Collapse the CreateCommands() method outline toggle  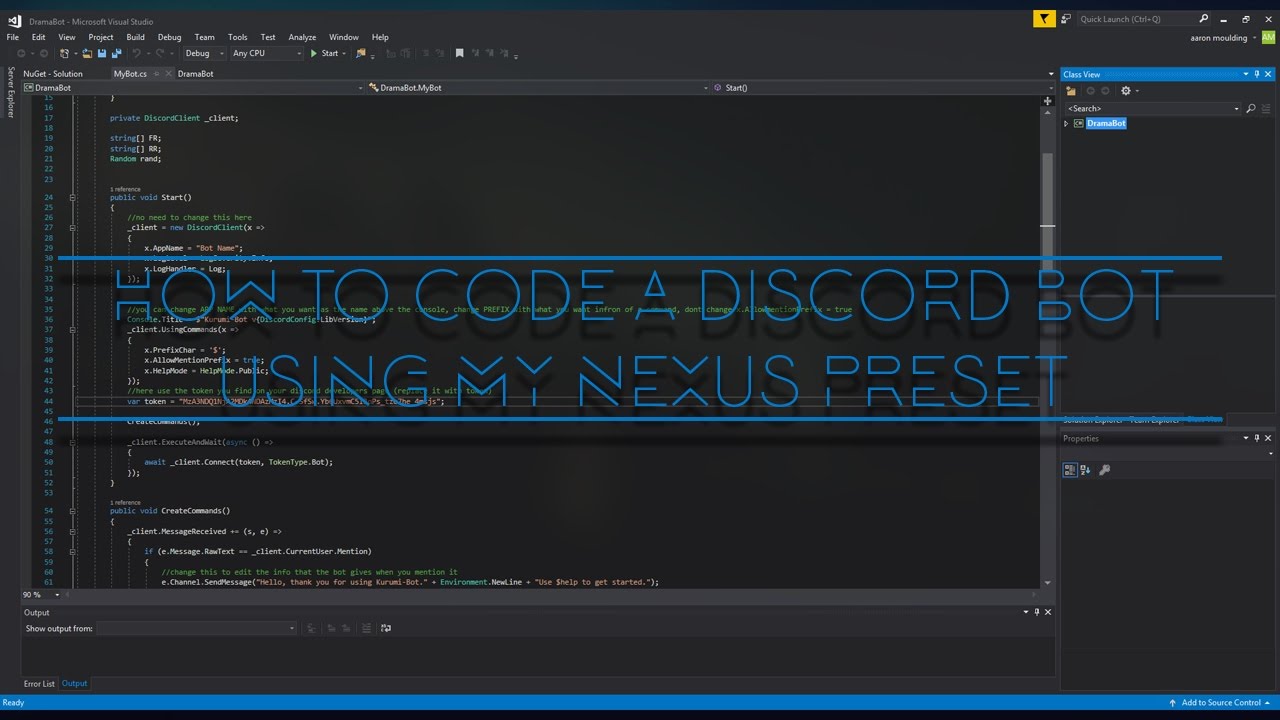[x=72, y=511]
